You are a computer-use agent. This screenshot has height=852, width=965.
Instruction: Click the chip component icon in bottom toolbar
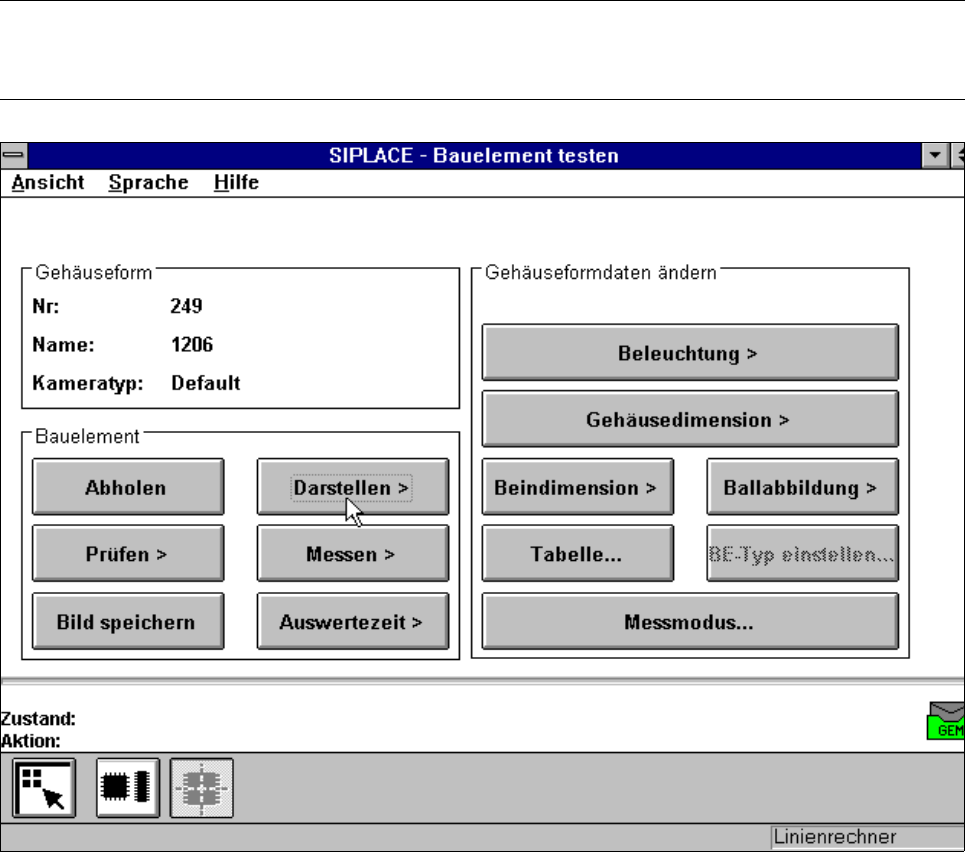tap(127, 788)
